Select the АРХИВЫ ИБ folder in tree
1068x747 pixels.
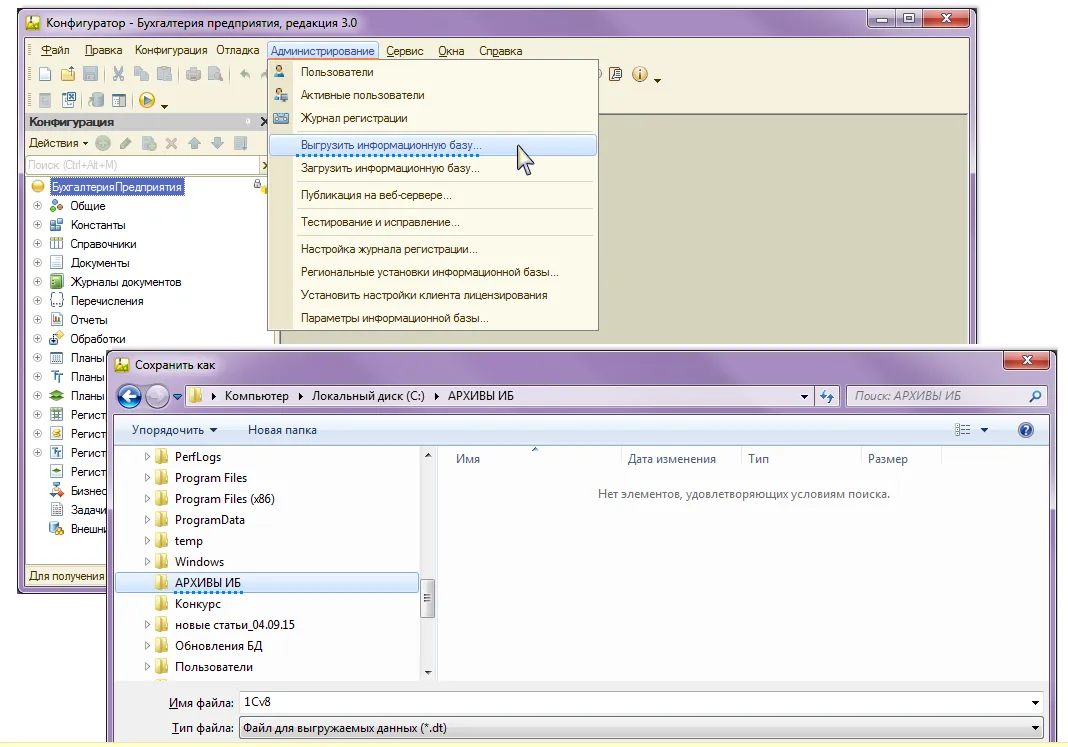point(267,583)
